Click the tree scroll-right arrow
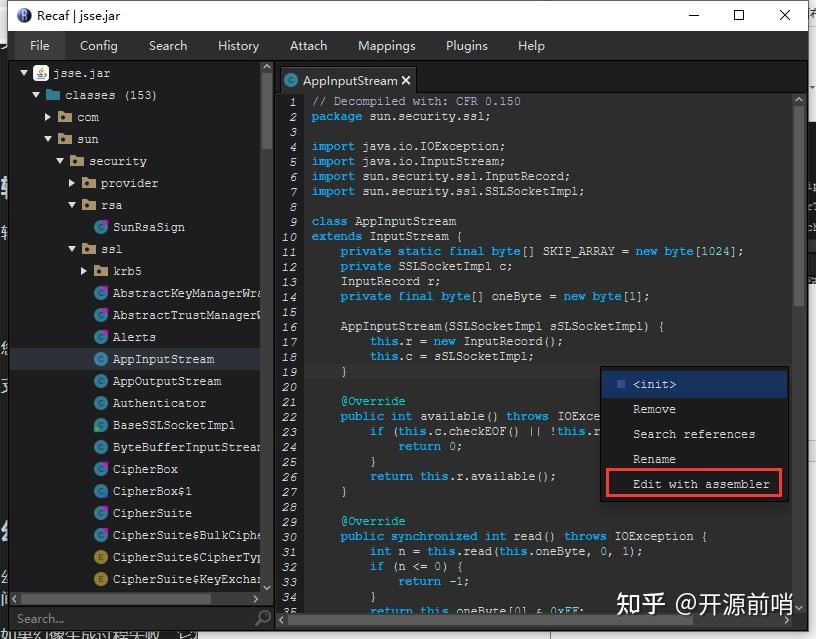The height and width of the screenshot is (639, 816). [256, 599]
